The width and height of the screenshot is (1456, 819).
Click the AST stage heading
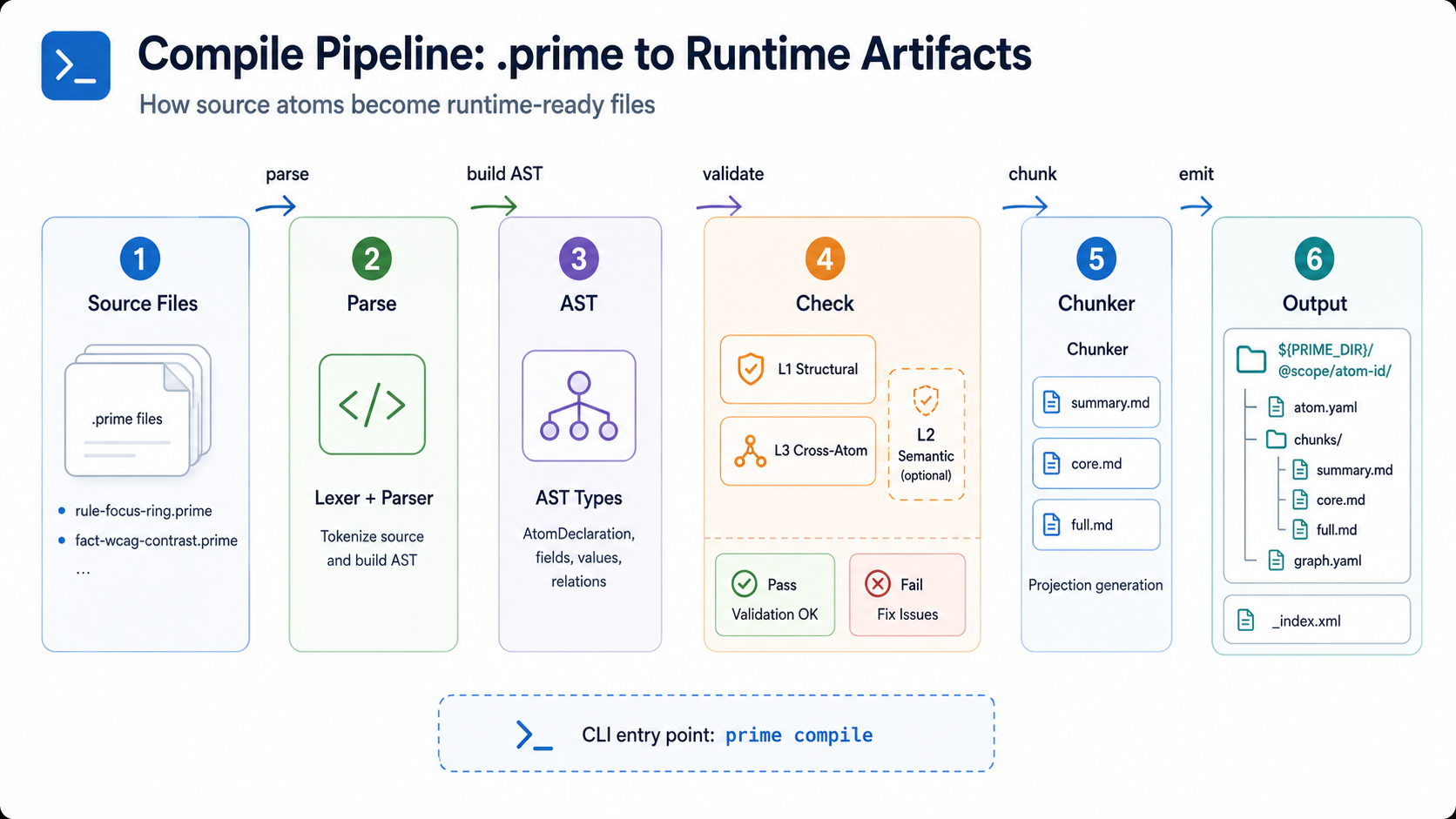(579, 304)
